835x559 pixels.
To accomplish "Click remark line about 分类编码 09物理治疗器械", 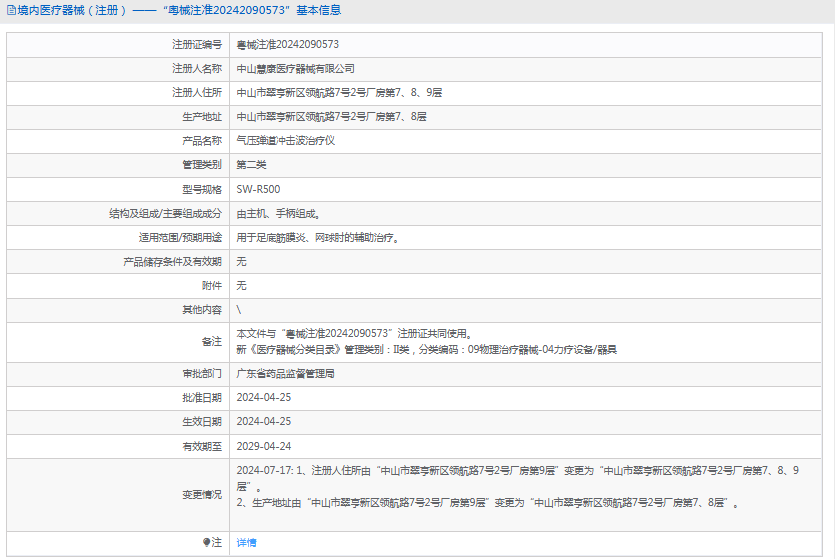I will tap(427, 350).
